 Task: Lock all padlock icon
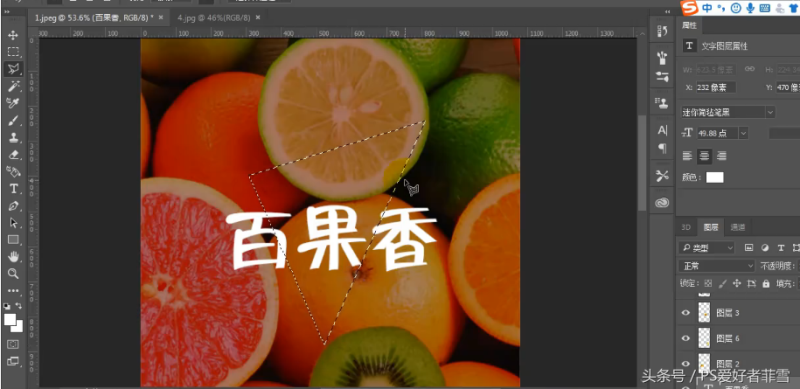coord(766,283)
